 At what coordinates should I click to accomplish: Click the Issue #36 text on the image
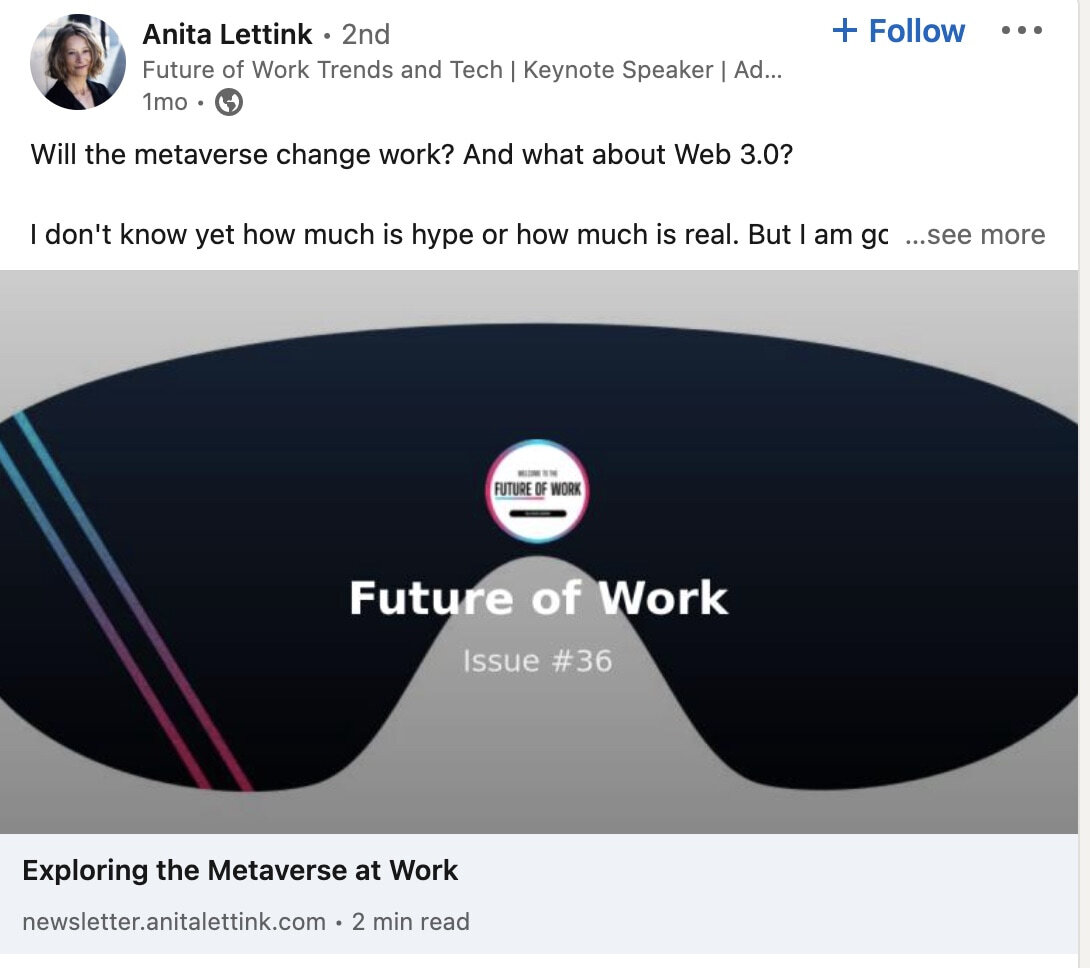pos(538,660)
